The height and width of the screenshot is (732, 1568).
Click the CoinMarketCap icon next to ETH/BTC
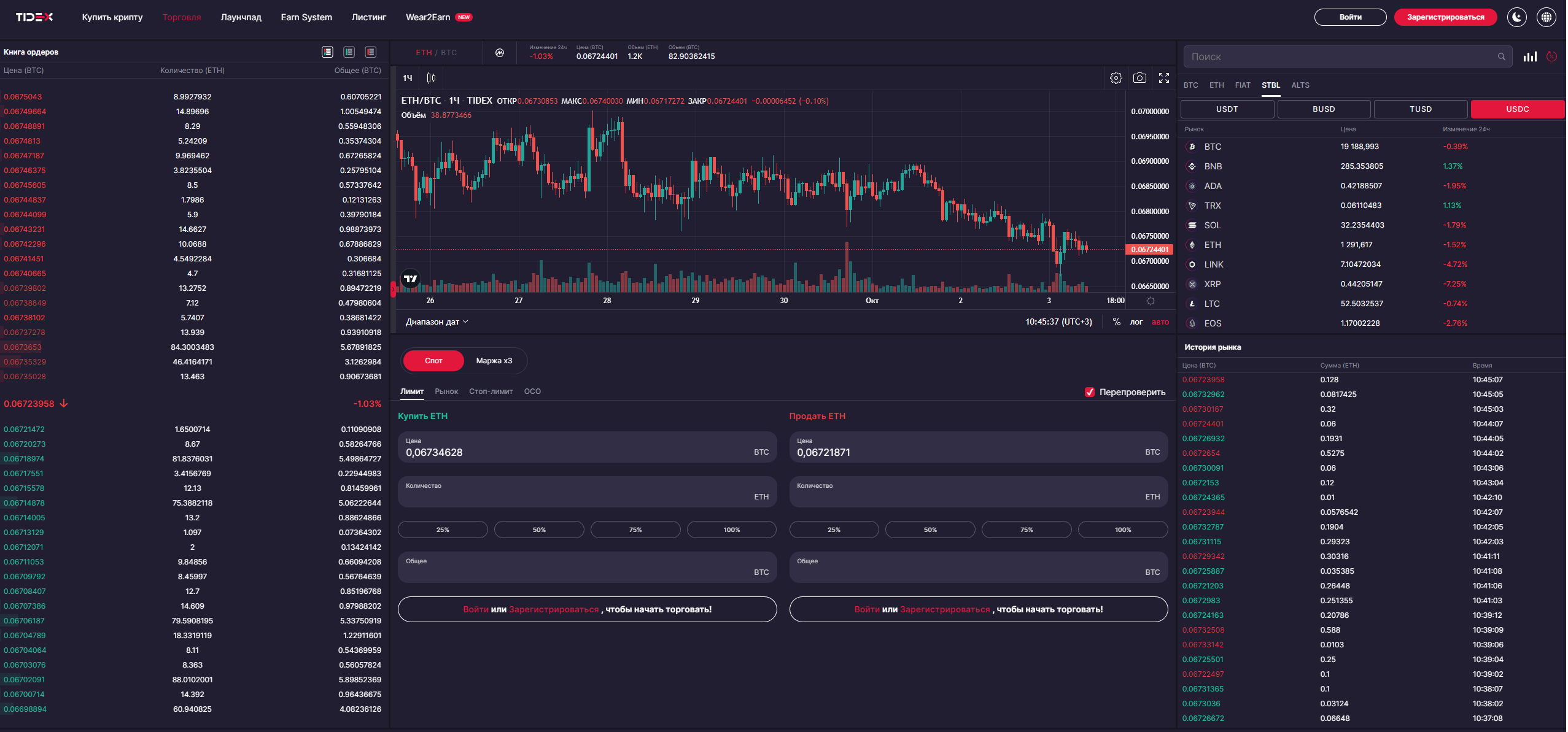(499, 52)
